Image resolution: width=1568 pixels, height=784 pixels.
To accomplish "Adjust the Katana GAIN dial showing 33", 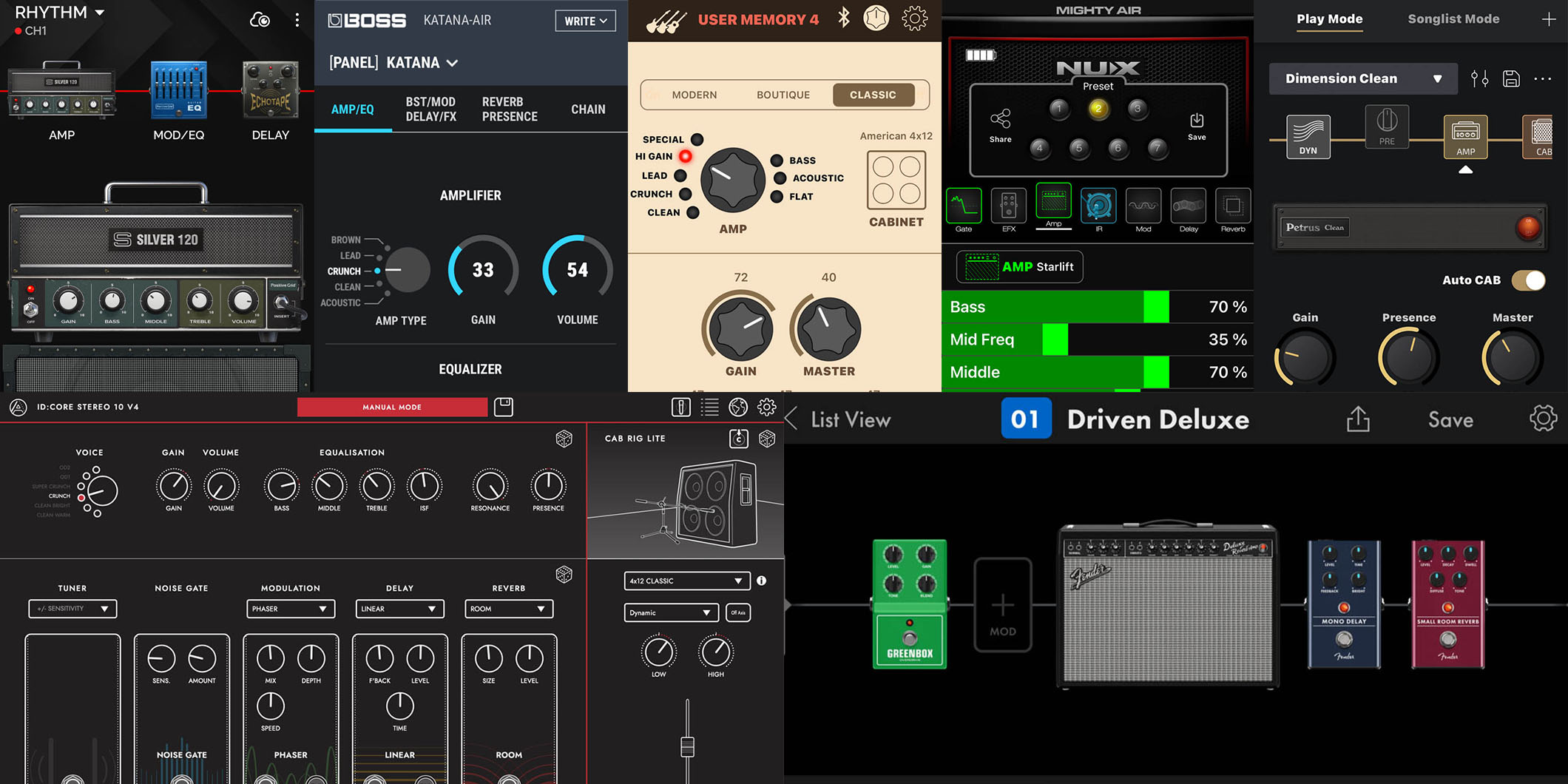I will (483, 269).
